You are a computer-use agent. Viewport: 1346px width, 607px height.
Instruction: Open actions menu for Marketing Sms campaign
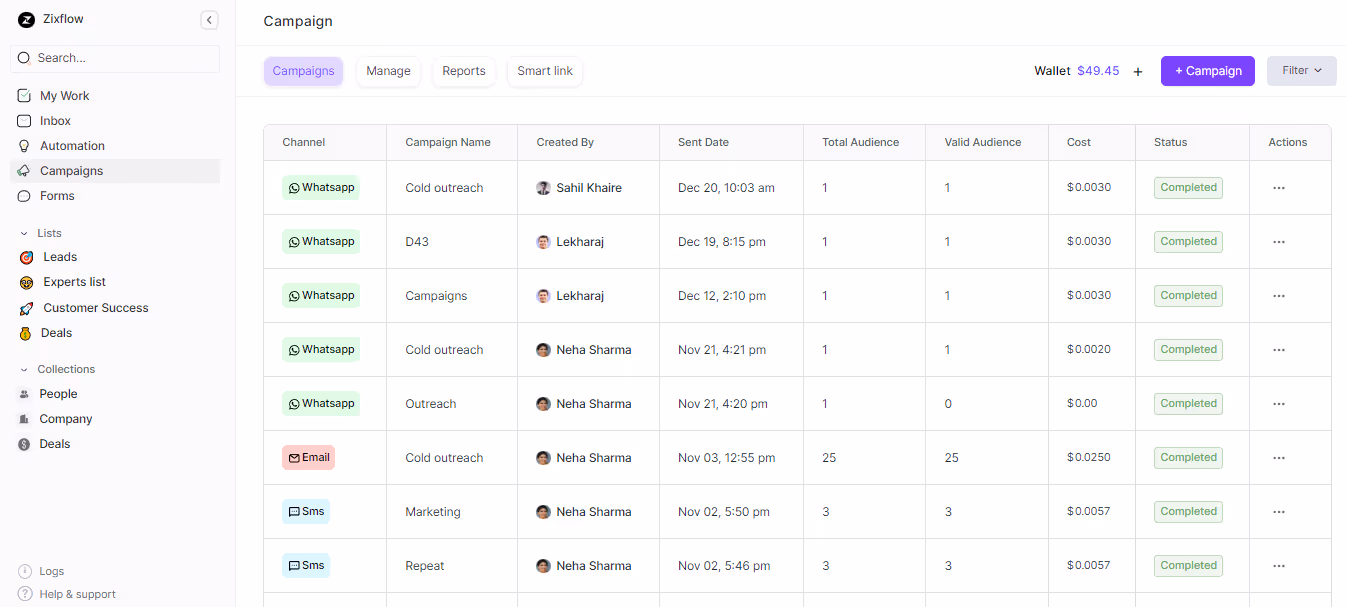(x=1279, y=512)
